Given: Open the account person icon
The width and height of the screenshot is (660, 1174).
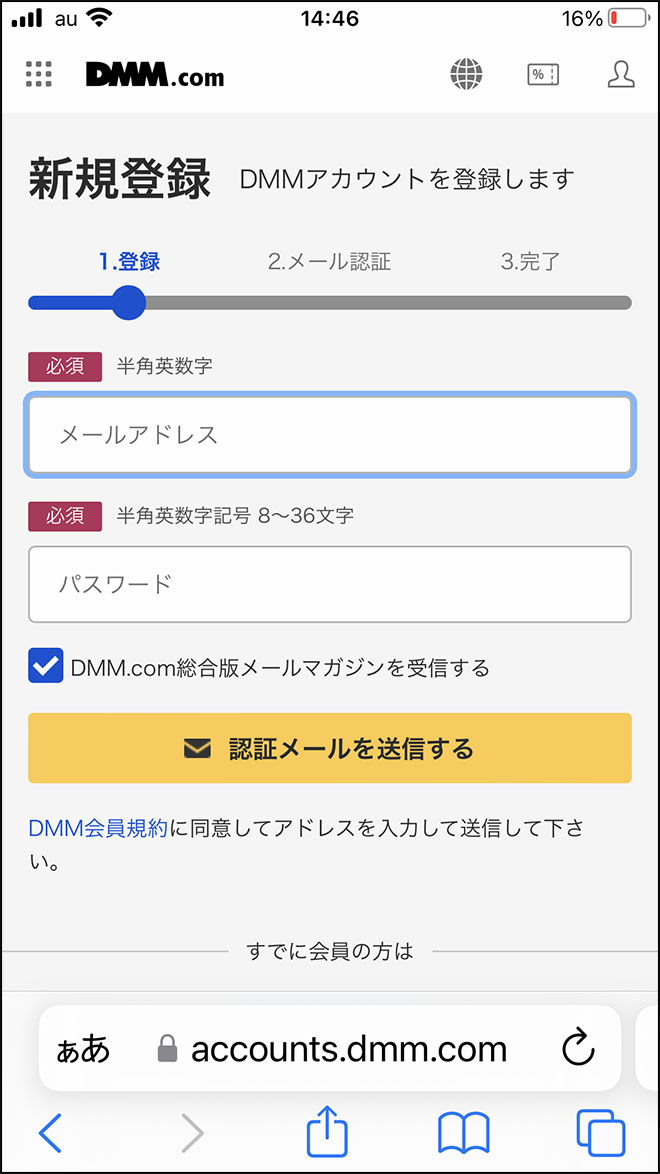Looking at the screenshot, I should pos(621,74).
